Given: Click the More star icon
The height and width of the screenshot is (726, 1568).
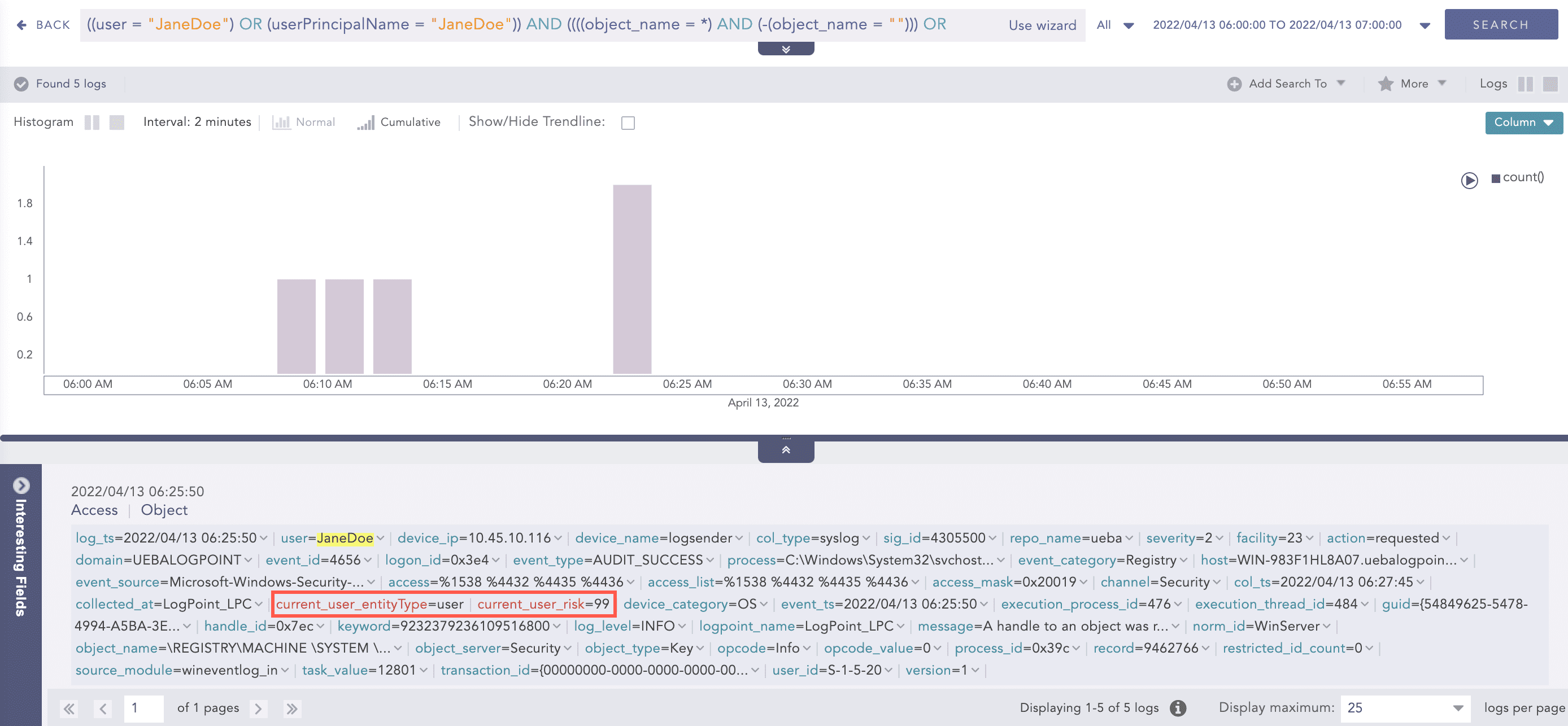Looking at the screenshot, I should click(1386, 84).
